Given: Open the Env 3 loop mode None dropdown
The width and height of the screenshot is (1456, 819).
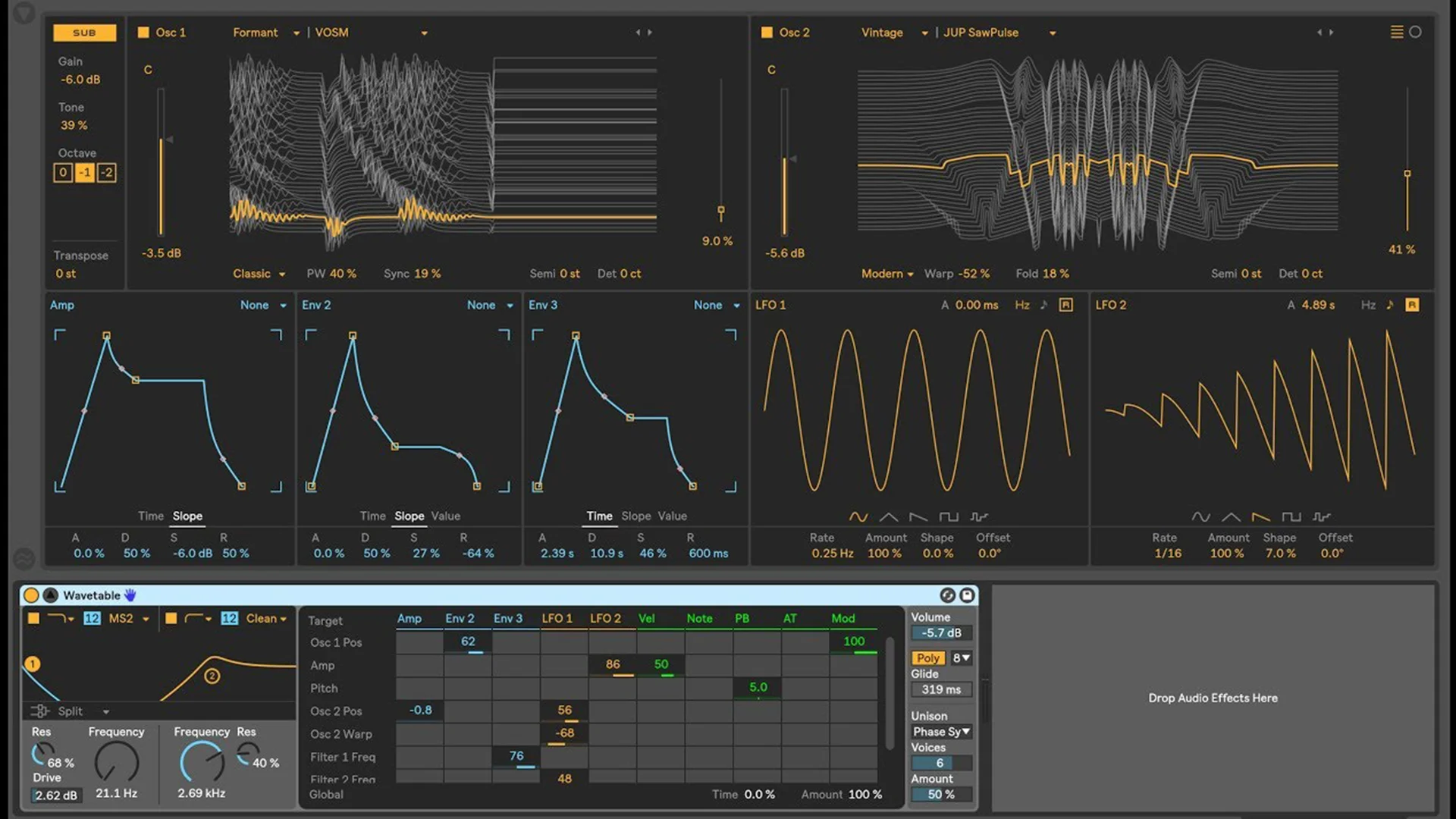Looking at the screenshot, I should coord(717,305).
